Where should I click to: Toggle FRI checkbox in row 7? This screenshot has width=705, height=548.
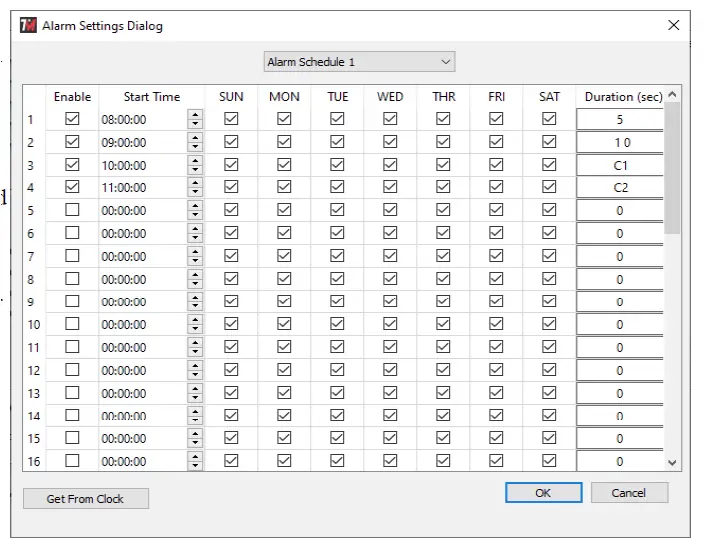tap(496, 255)
